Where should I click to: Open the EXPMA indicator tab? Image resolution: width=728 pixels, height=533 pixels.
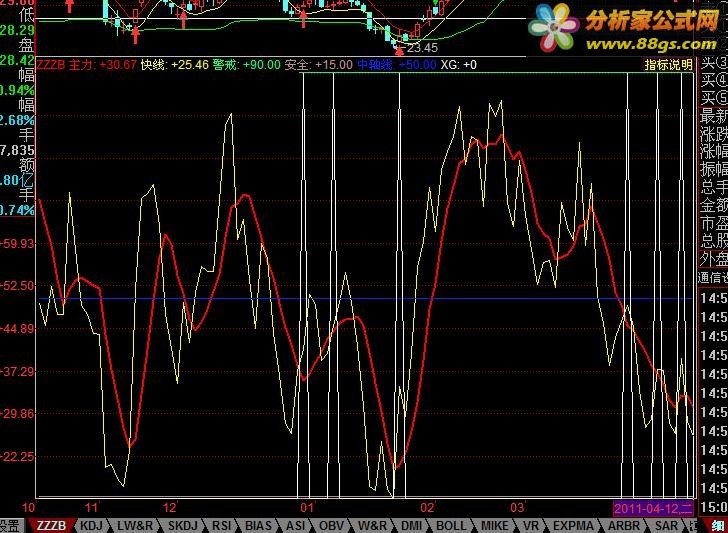click(573, 526)
